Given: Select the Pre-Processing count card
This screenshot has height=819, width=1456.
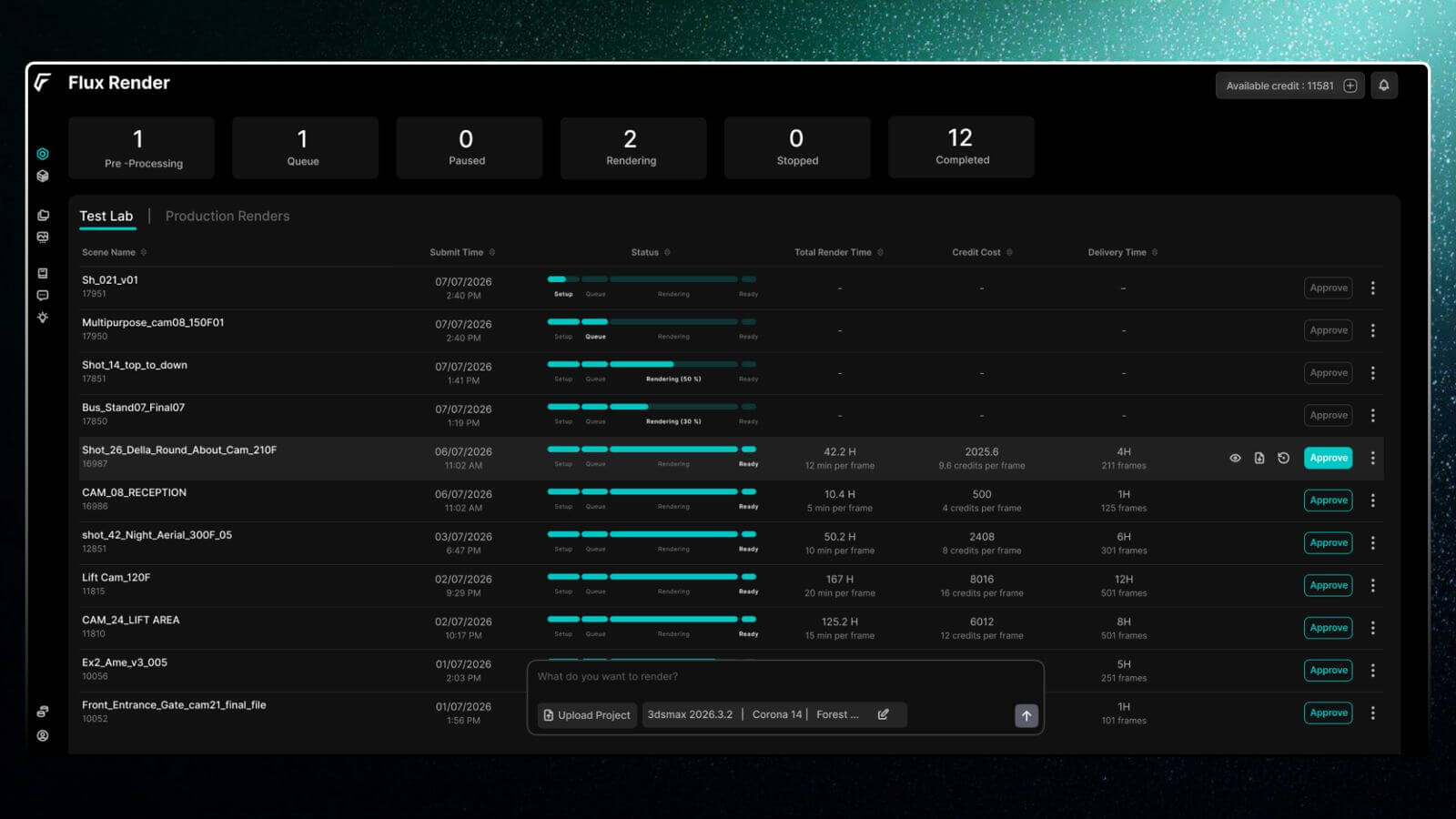Looking at the screenshot, I should pos(141,147).
